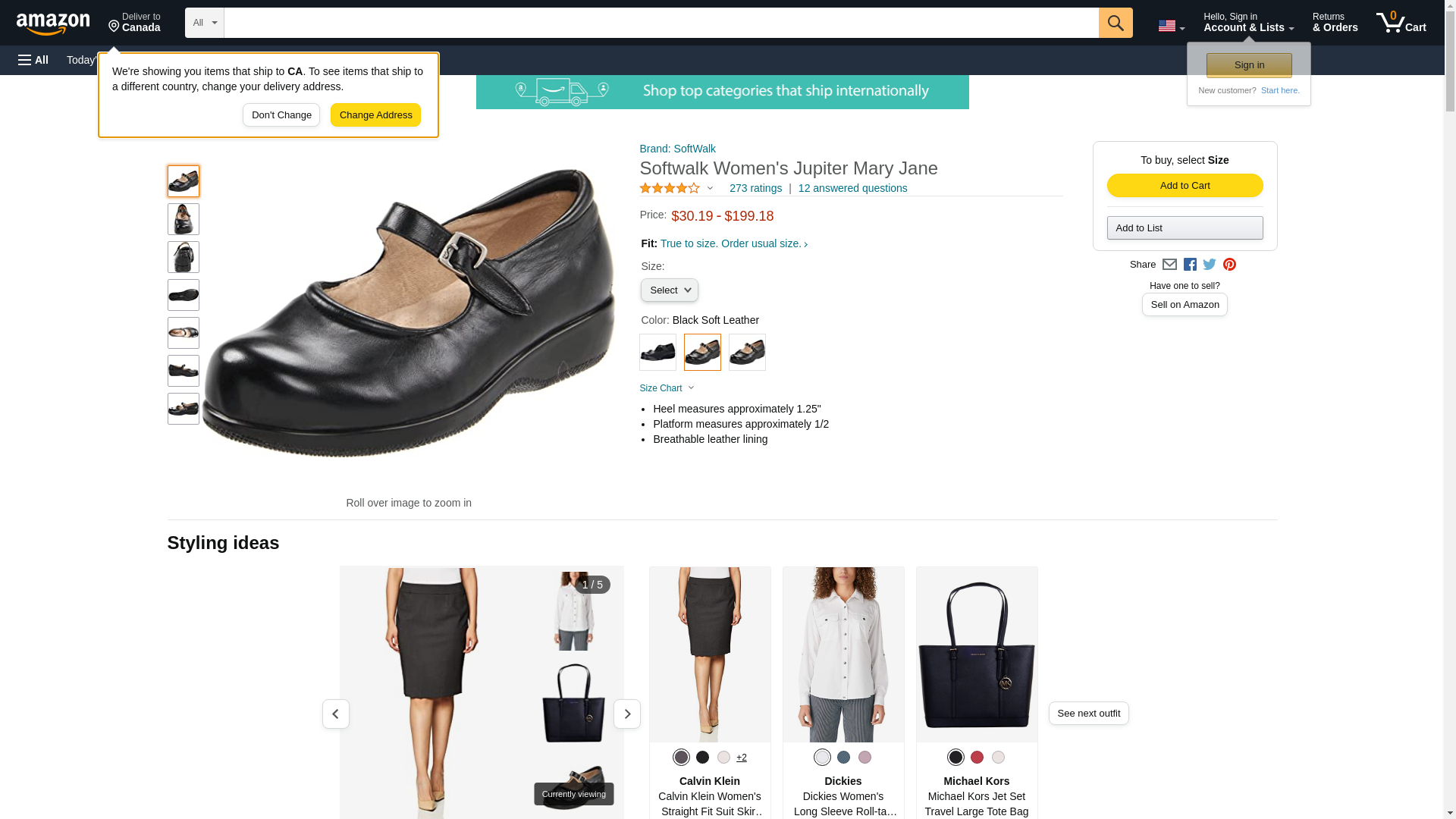The width and height of the screenshot is (1456, 819).
Task: Open the US flag language selector
Action: (x=1171, y=26)
